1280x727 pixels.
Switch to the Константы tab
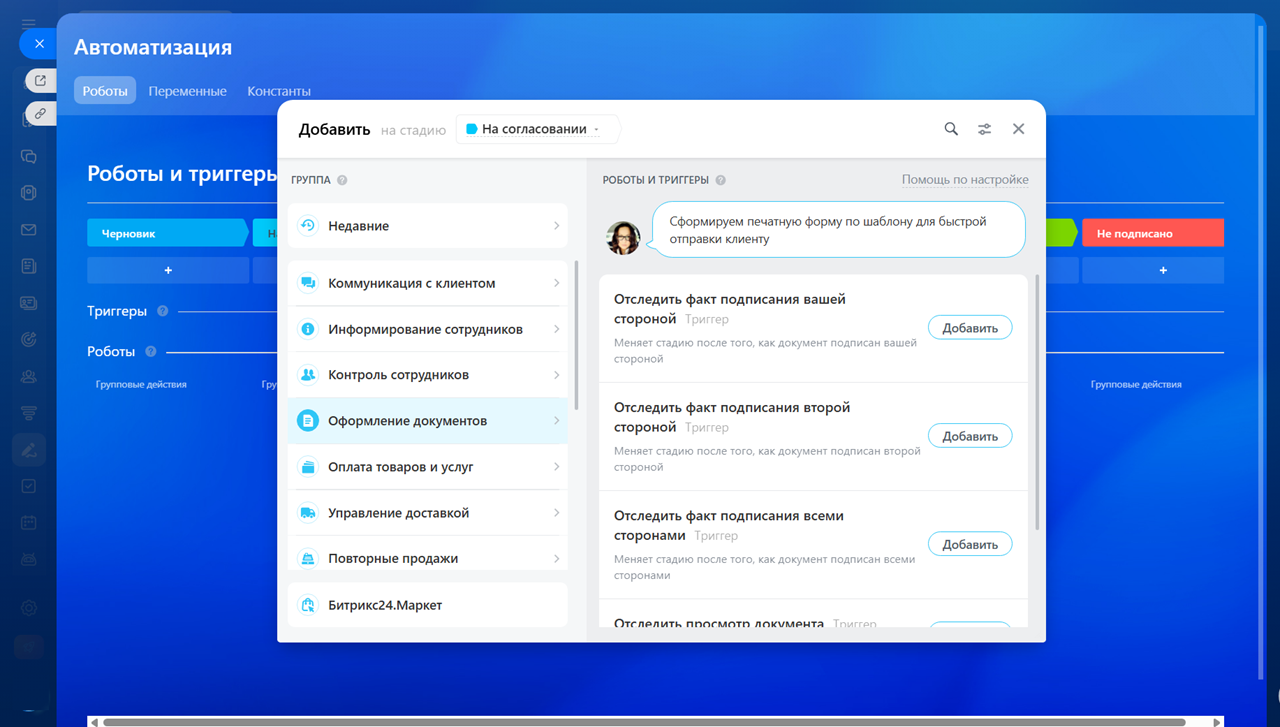(x=279, y=91)
